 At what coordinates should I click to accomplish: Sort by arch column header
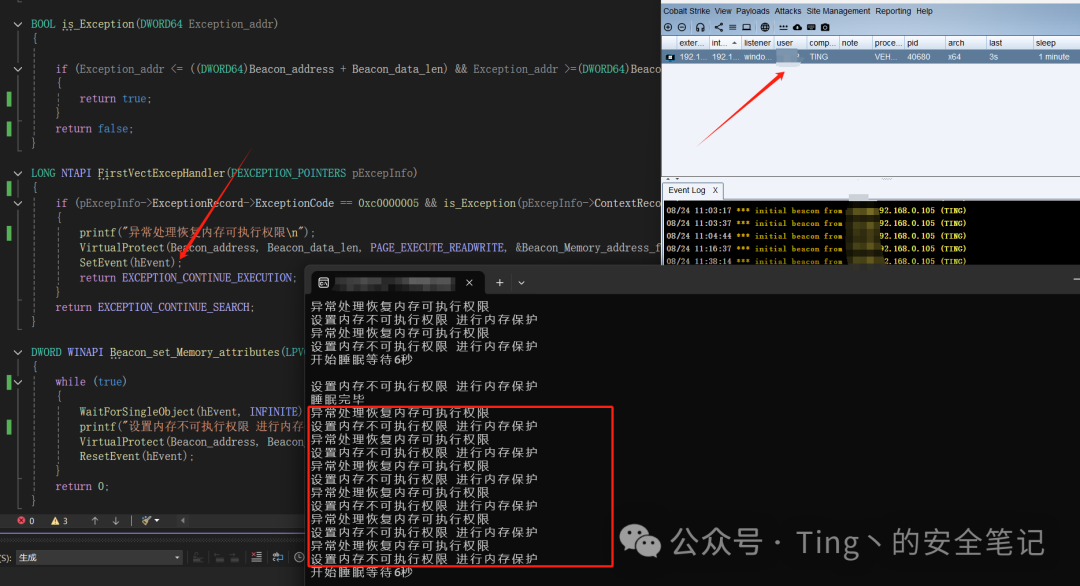(x=965, y=43)
